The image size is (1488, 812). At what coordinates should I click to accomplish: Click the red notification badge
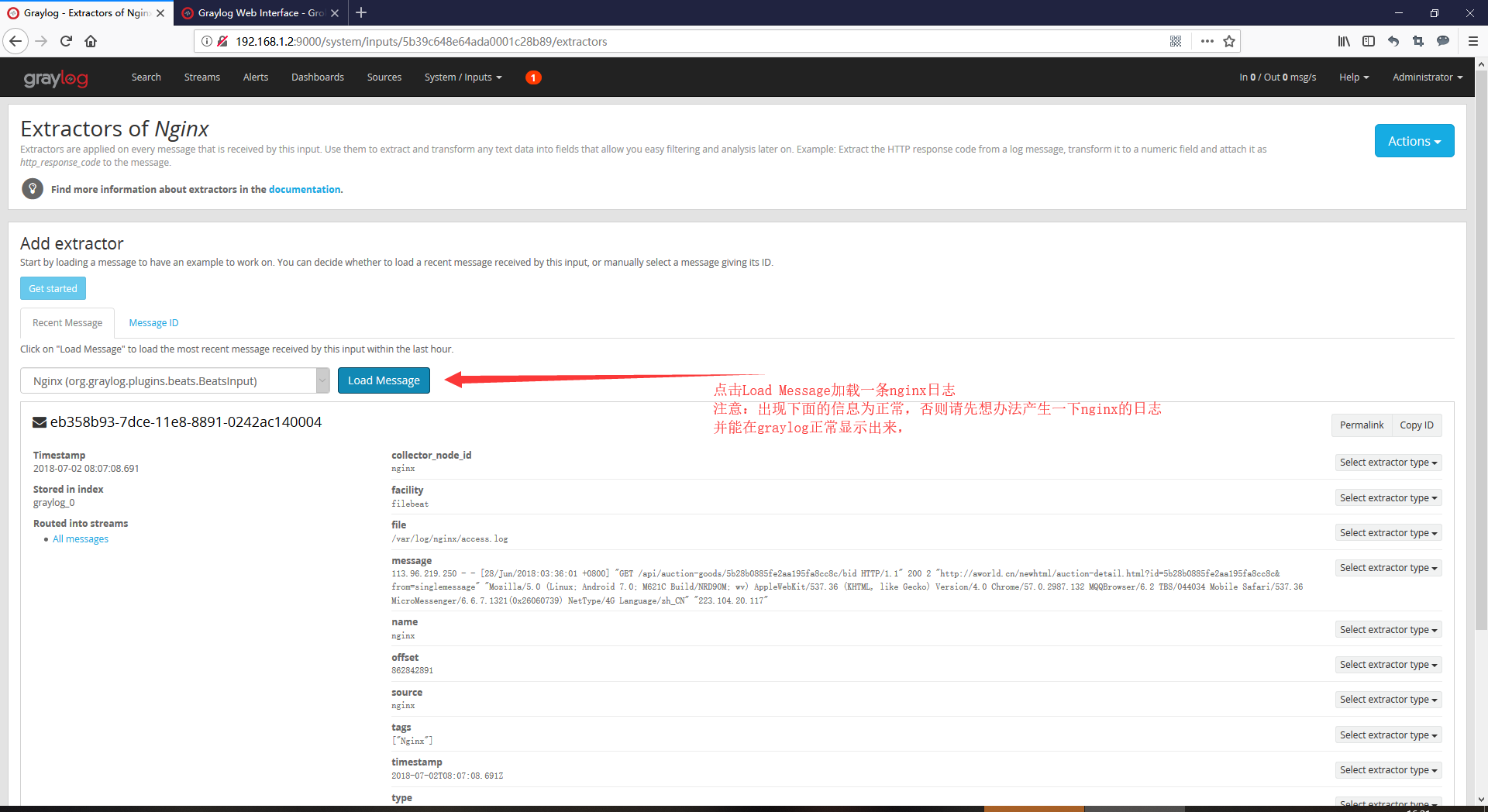[533, 77]
